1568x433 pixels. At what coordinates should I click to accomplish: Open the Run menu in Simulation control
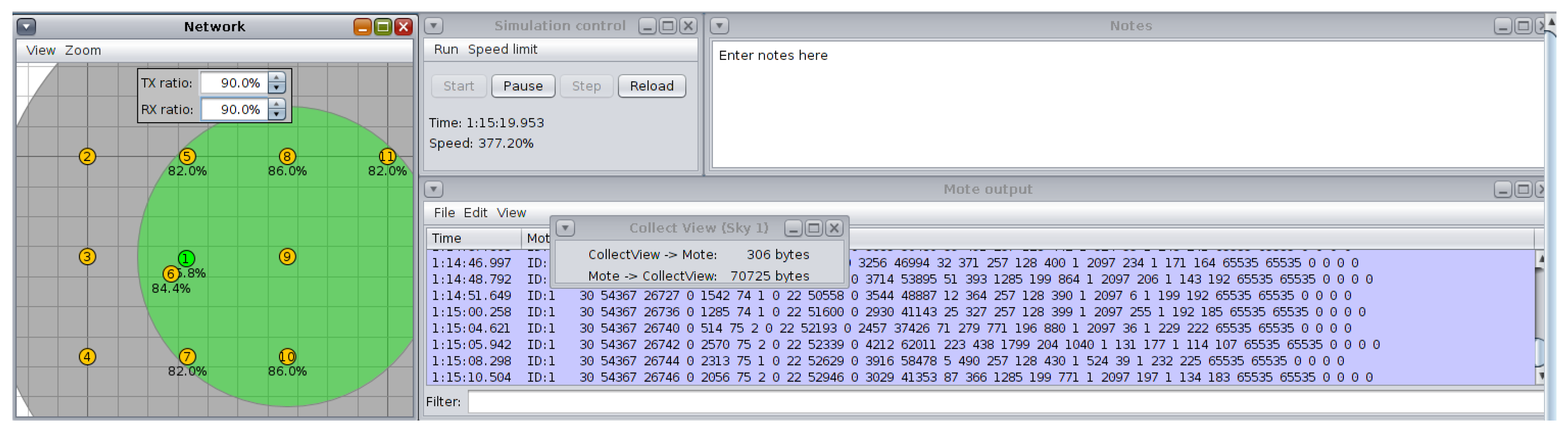click(445, 49)
